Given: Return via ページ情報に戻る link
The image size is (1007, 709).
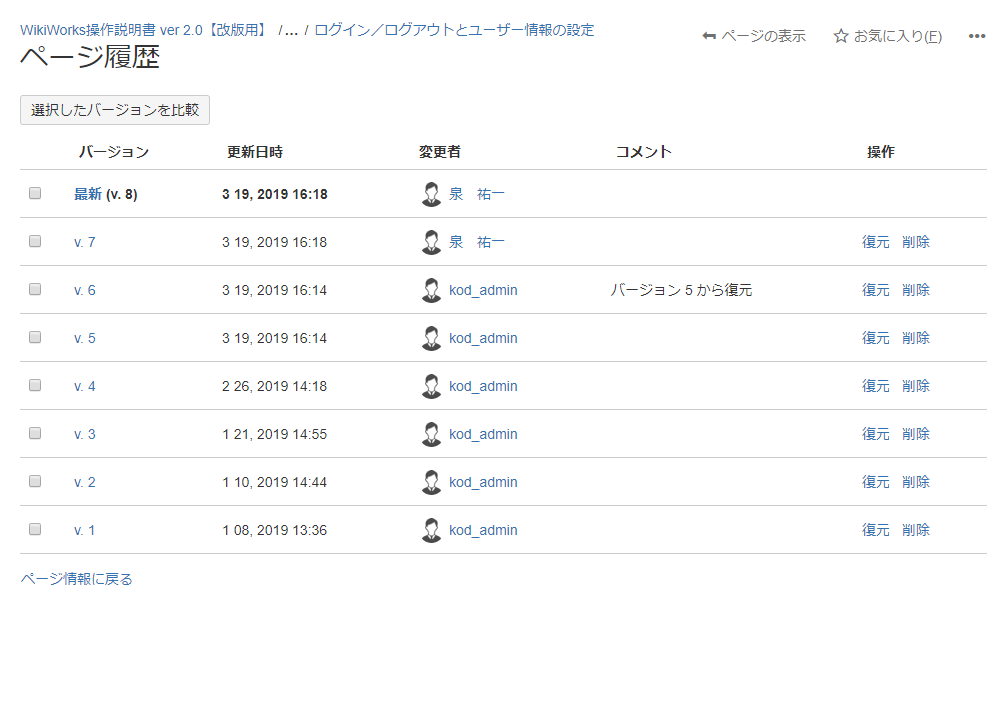Looking at the screenshot, I should (76, 579).
